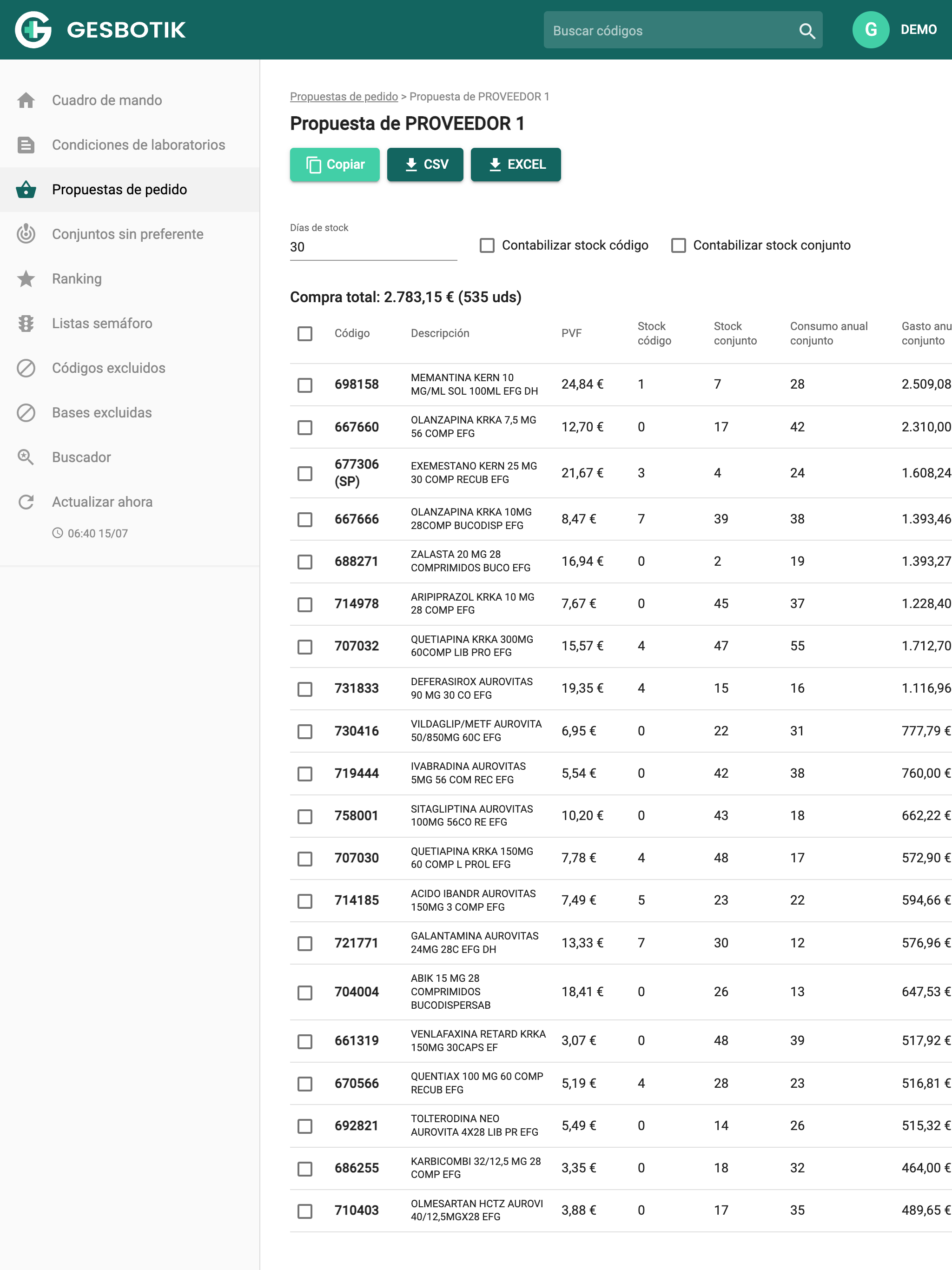Viewport: 952px width, 1270px height.
Task: Open Condiciones de laboratorios menu item
Action: (x=130, y=145)
